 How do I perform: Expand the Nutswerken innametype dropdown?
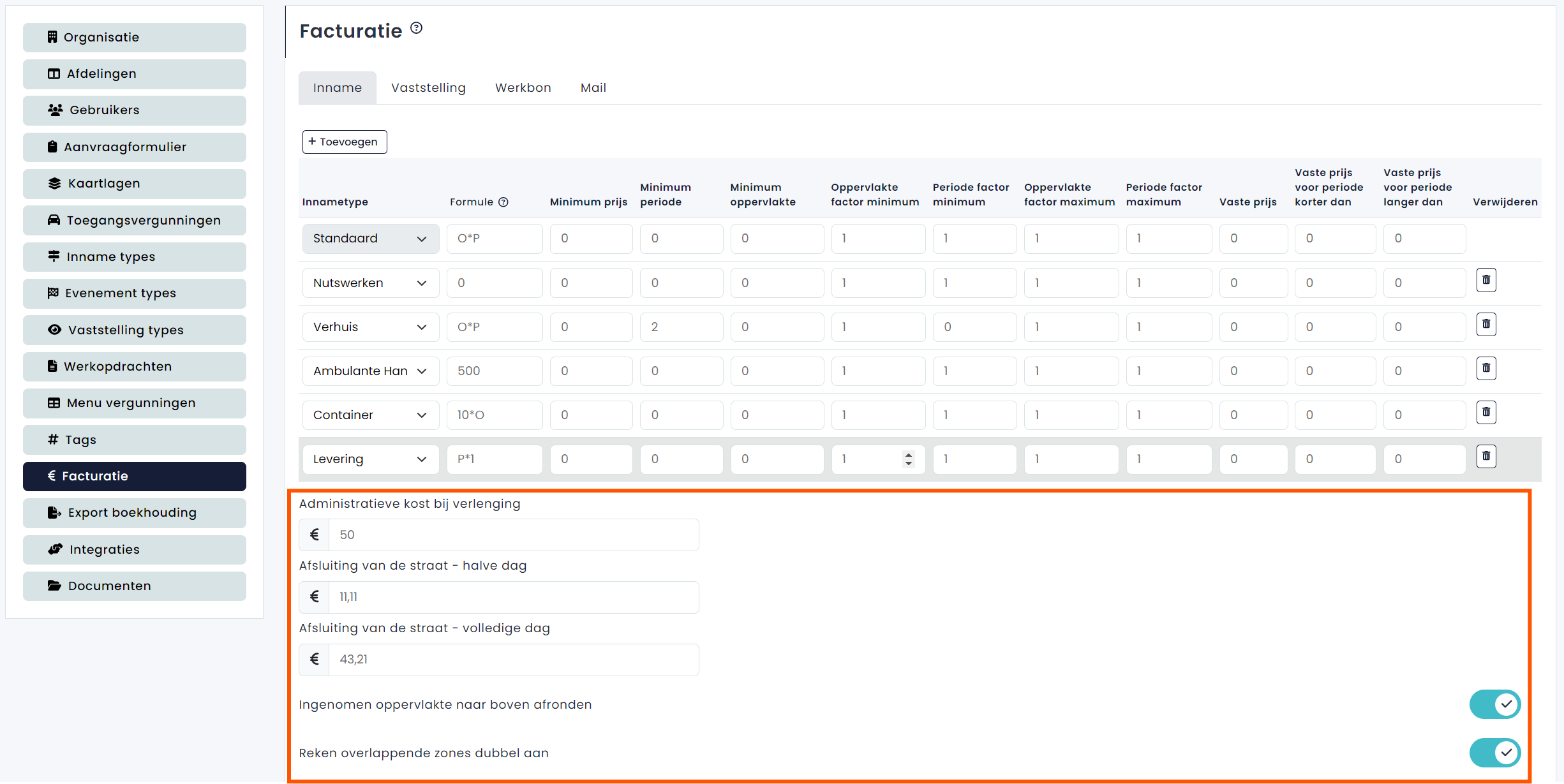[x=370, y=283]
